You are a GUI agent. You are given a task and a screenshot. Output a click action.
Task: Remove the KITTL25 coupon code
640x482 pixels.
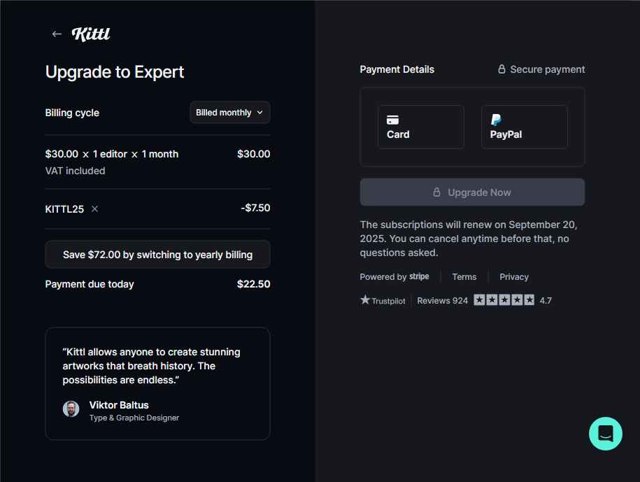pyautogui.click(x=95, y=209)
